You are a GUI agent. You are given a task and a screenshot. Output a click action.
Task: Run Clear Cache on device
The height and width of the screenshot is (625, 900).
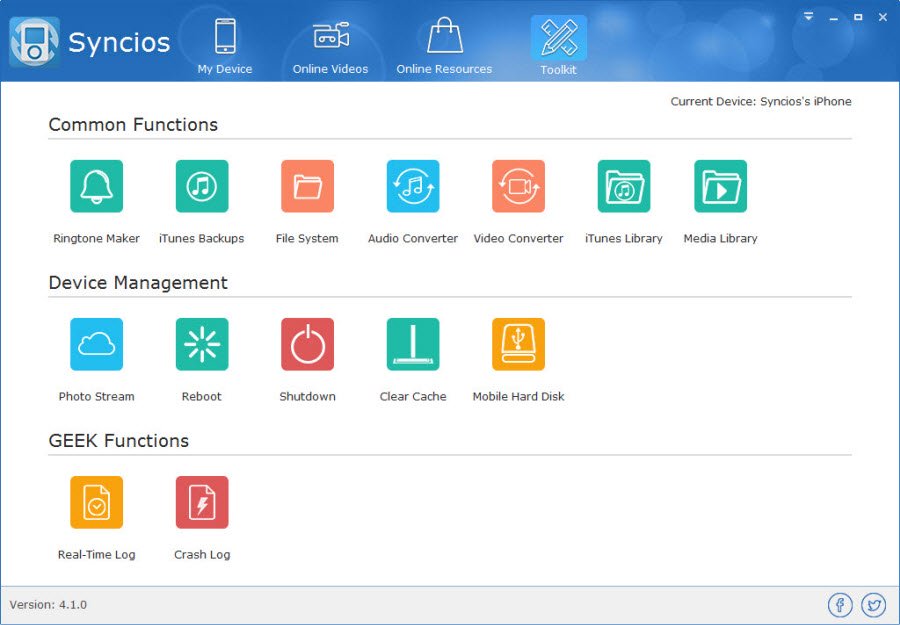[x=413, y=345]
